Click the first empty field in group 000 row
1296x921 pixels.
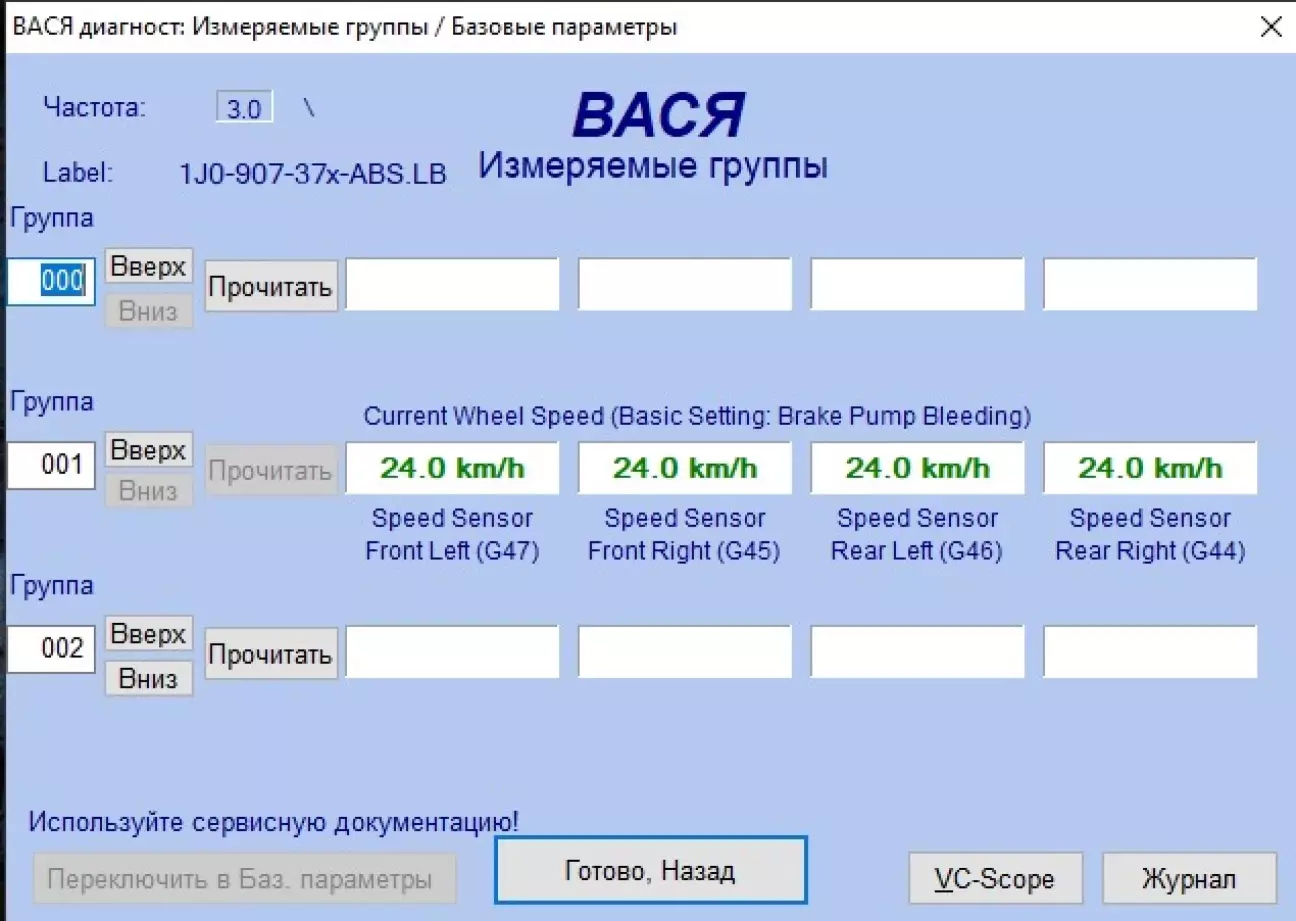451,283
